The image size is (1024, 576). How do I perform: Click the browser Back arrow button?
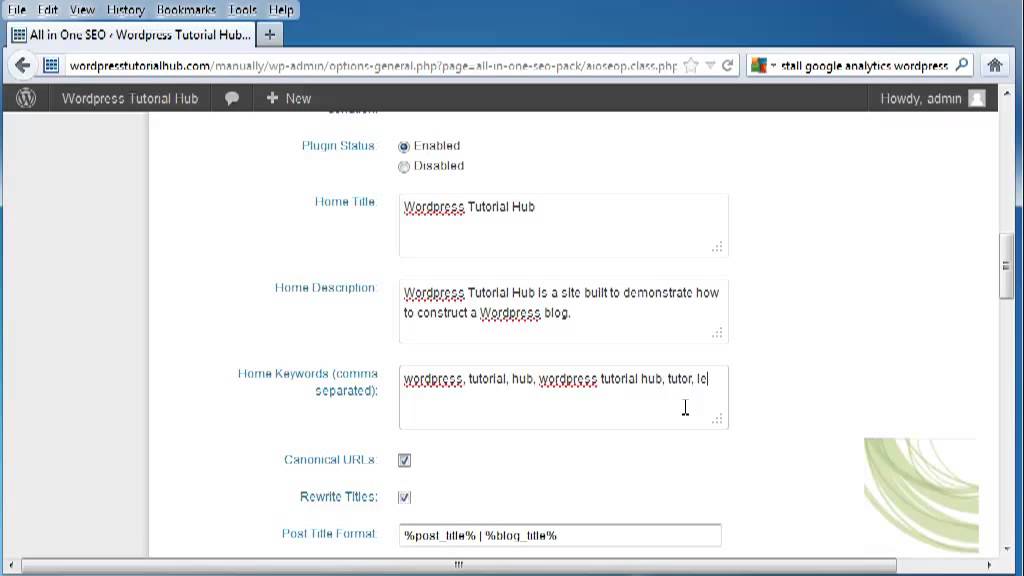(22, 65)
